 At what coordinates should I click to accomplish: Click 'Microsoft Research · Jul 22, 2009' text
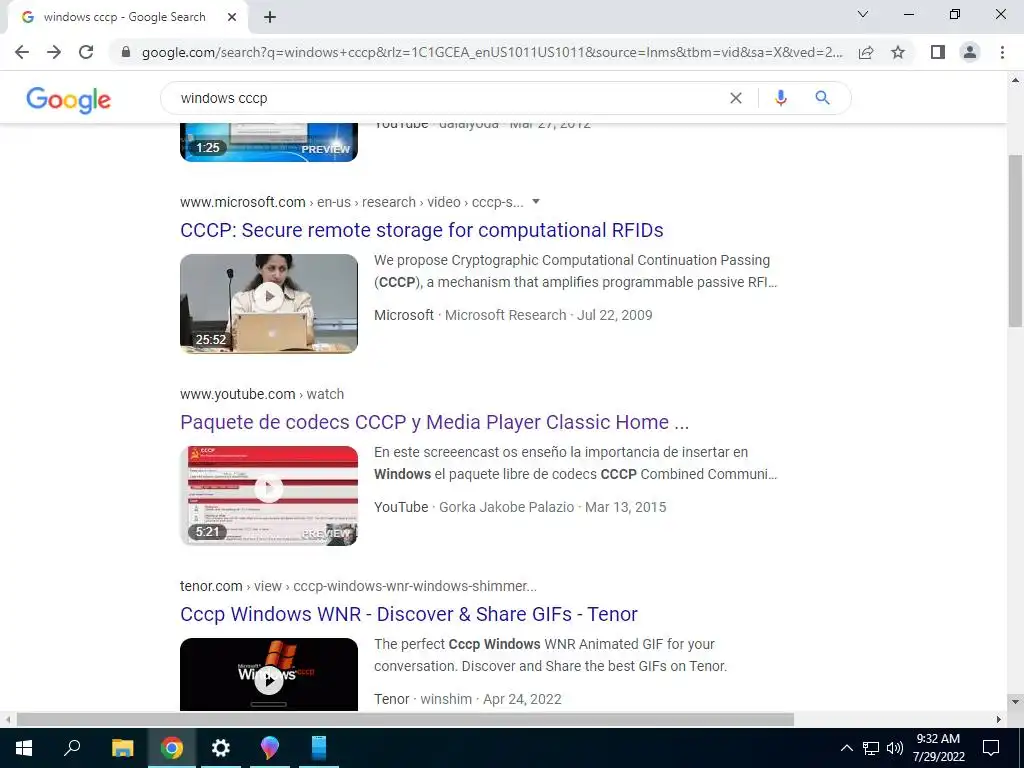tap(549, 315)
